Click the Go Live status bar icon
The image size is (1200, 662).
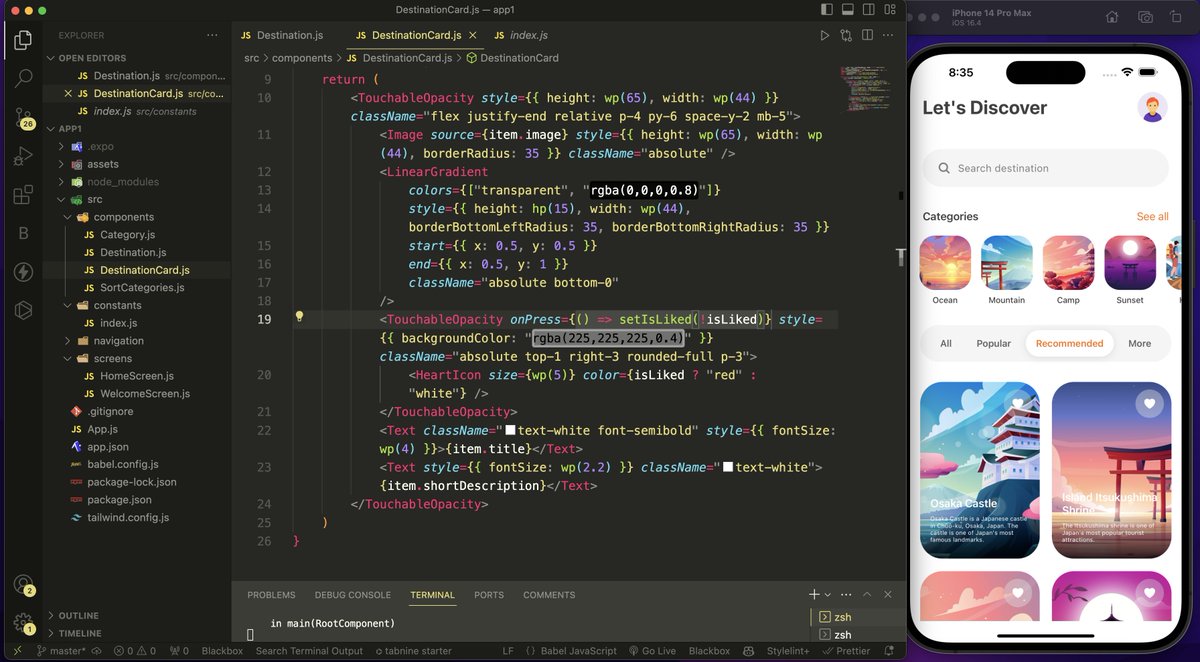[652, 650]
